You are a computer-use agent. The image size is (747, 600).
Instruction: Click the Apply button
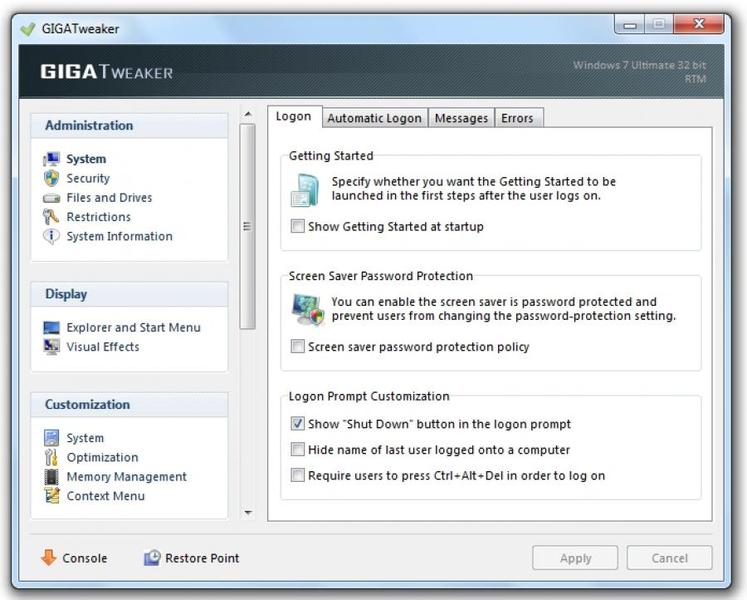tap(575, 558)
